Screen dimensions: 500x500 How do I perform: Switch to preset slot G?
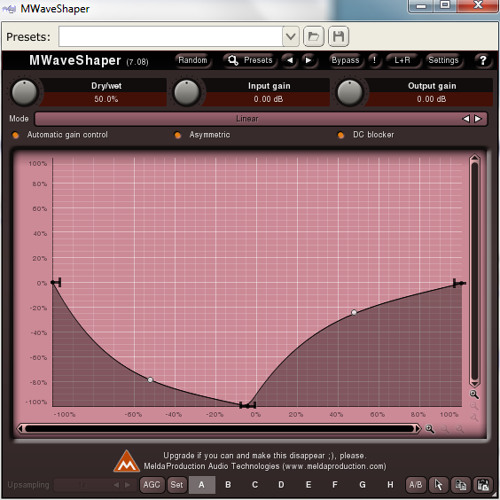pos(362,485)
